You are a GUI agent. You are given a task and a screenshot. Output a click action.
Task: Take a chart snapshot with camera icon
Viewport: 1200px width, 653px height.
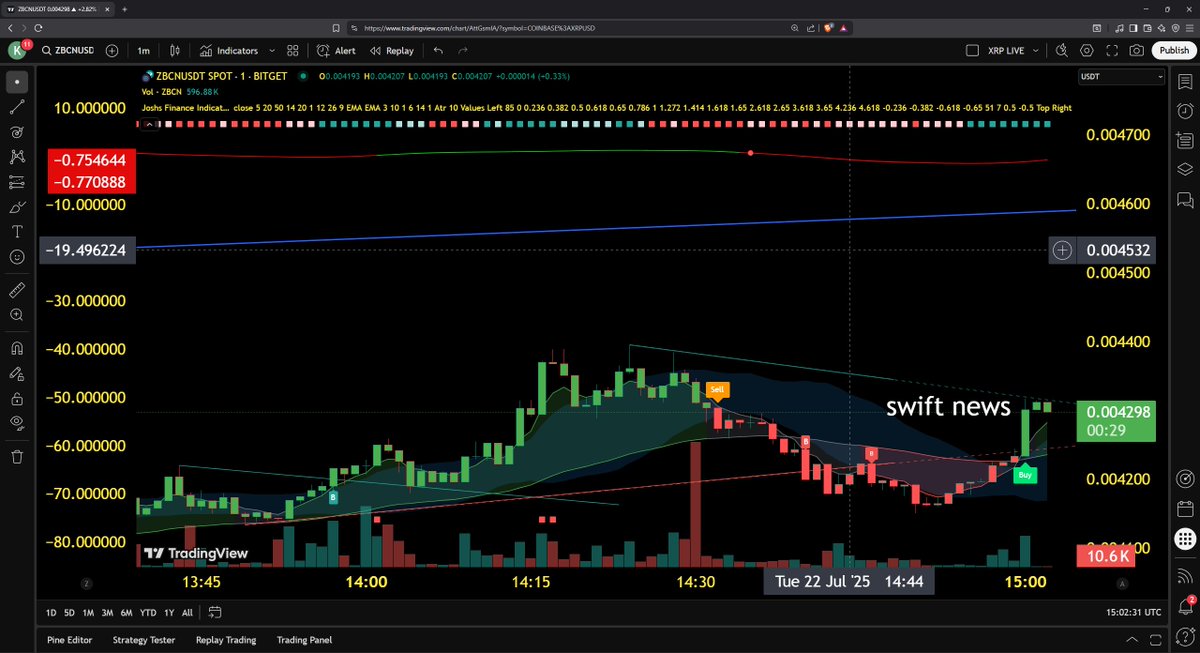[1137, 50]
